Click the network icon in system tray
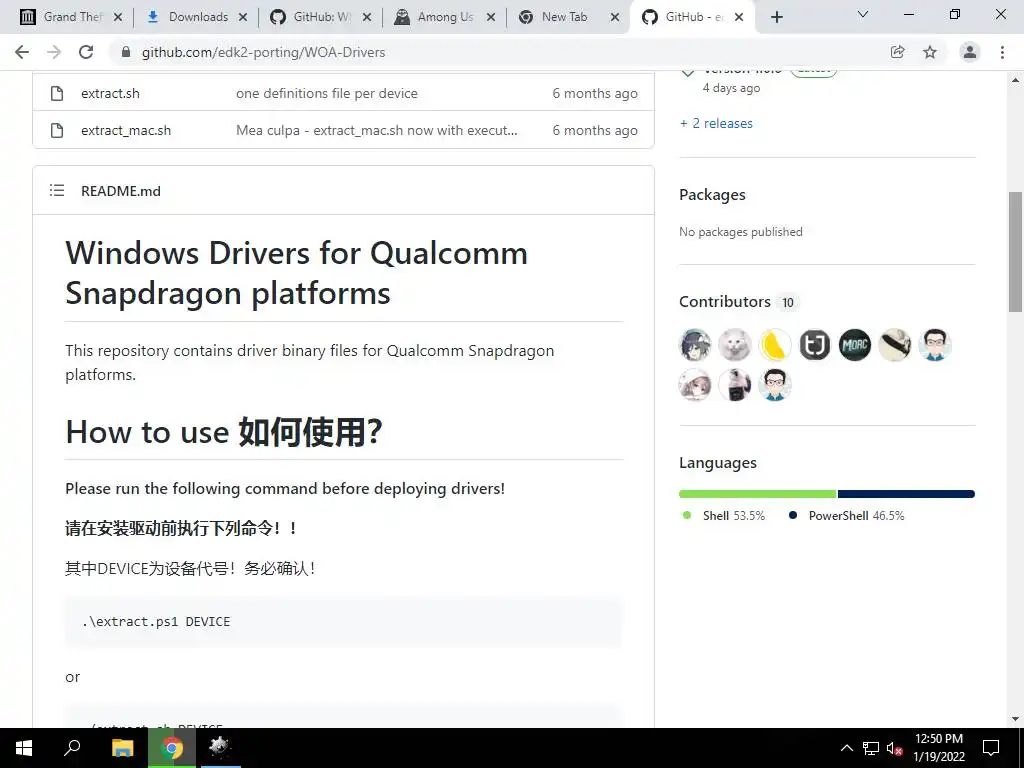The height and width of the screenshot is (768, 1024). pyautogui.click(x=871, y=748)
